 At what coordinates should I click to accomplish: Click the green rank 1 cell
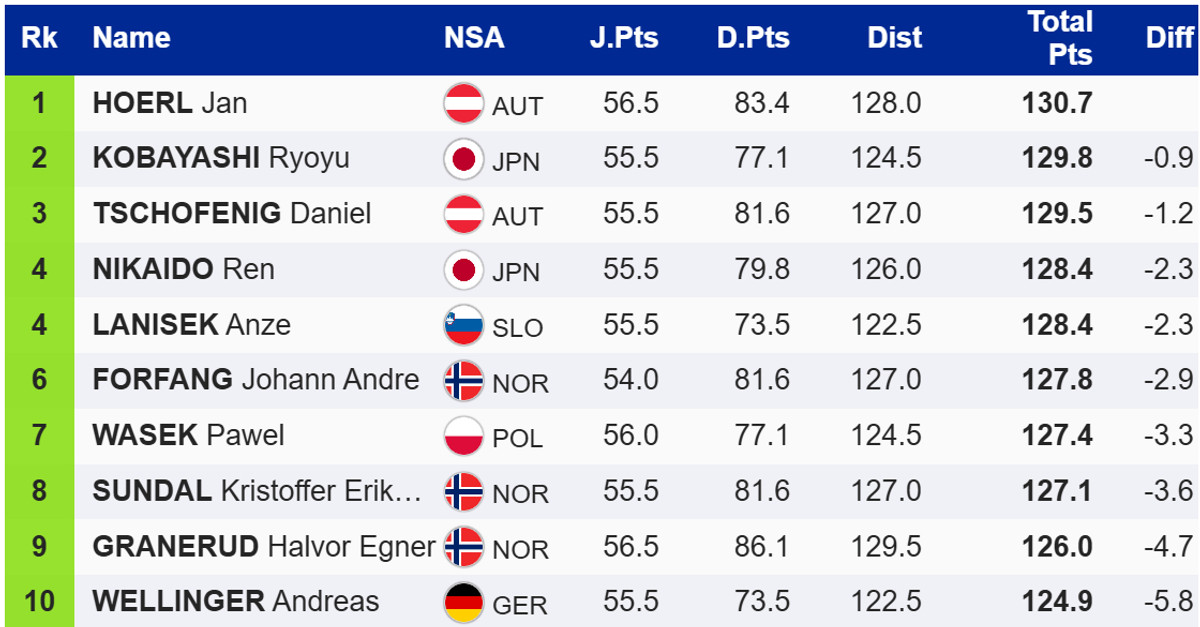click(x=39, y=104)
